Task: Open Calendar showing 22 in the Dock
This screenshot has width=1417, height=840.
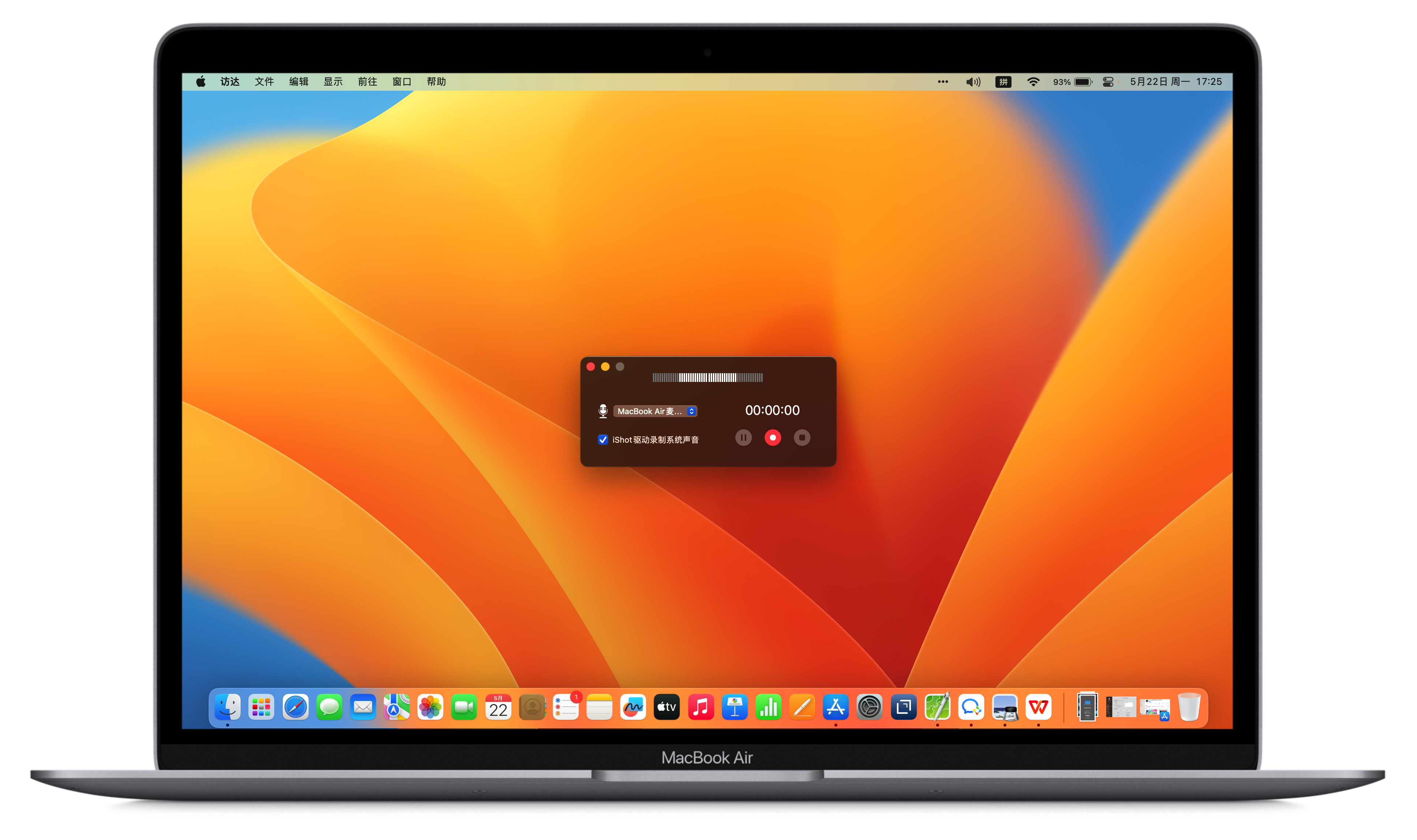Action: pyautogui.click(x=498, y=707)
